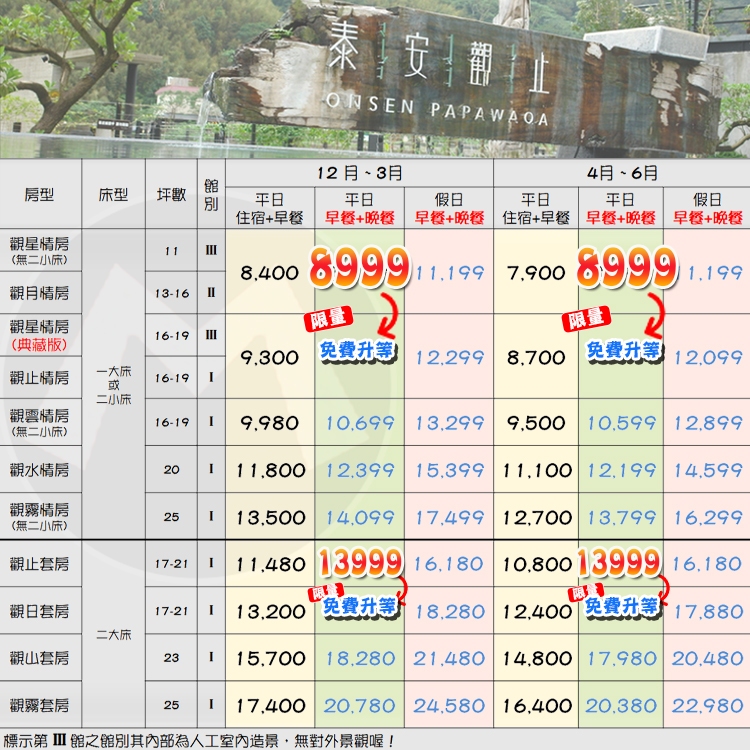Image resolution: width=750 pixels, height=750 pixels.
Task: Click the 14,099 price
Action: (360, 517)
